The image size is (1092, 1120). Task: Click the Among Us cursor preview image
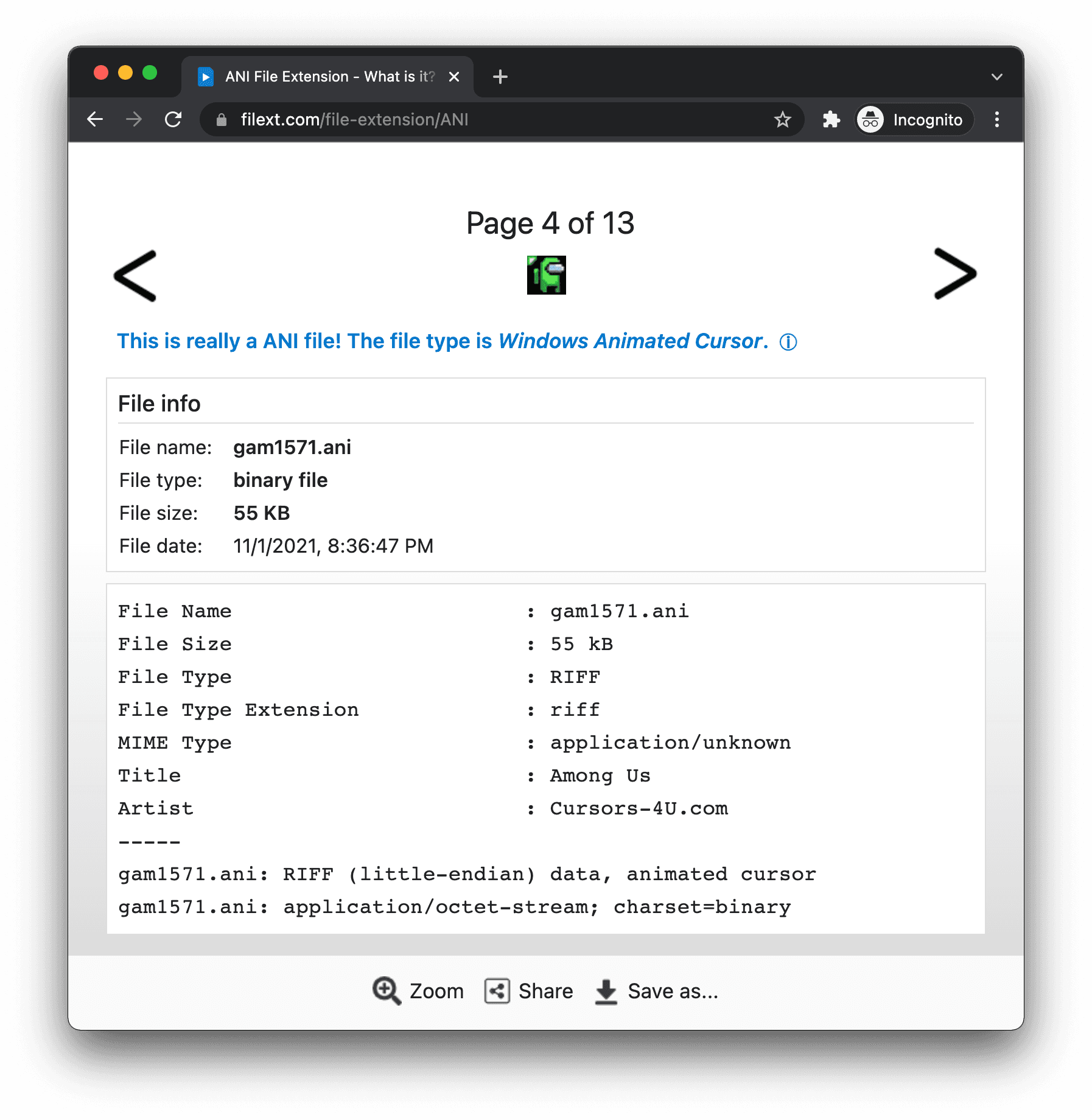(546, 275)
